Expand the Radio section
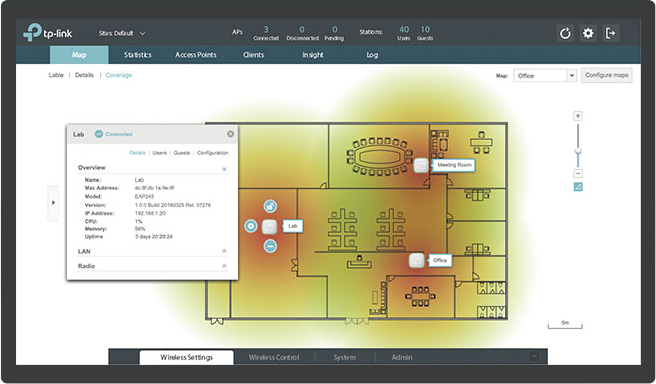Viewport: 656px width, 384px height. pos(153,266)
